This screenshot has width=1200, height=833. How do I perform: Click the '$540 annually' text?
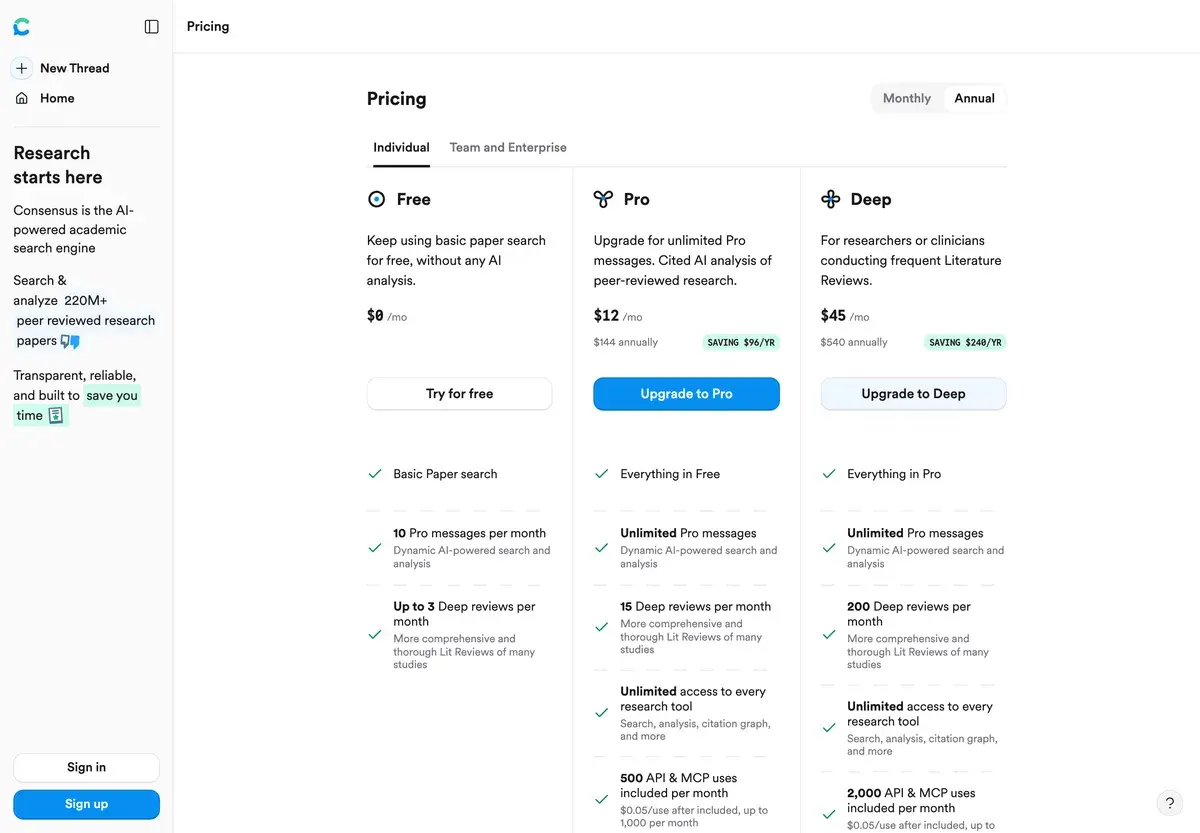pyautogui.click(x=854, y=342)
